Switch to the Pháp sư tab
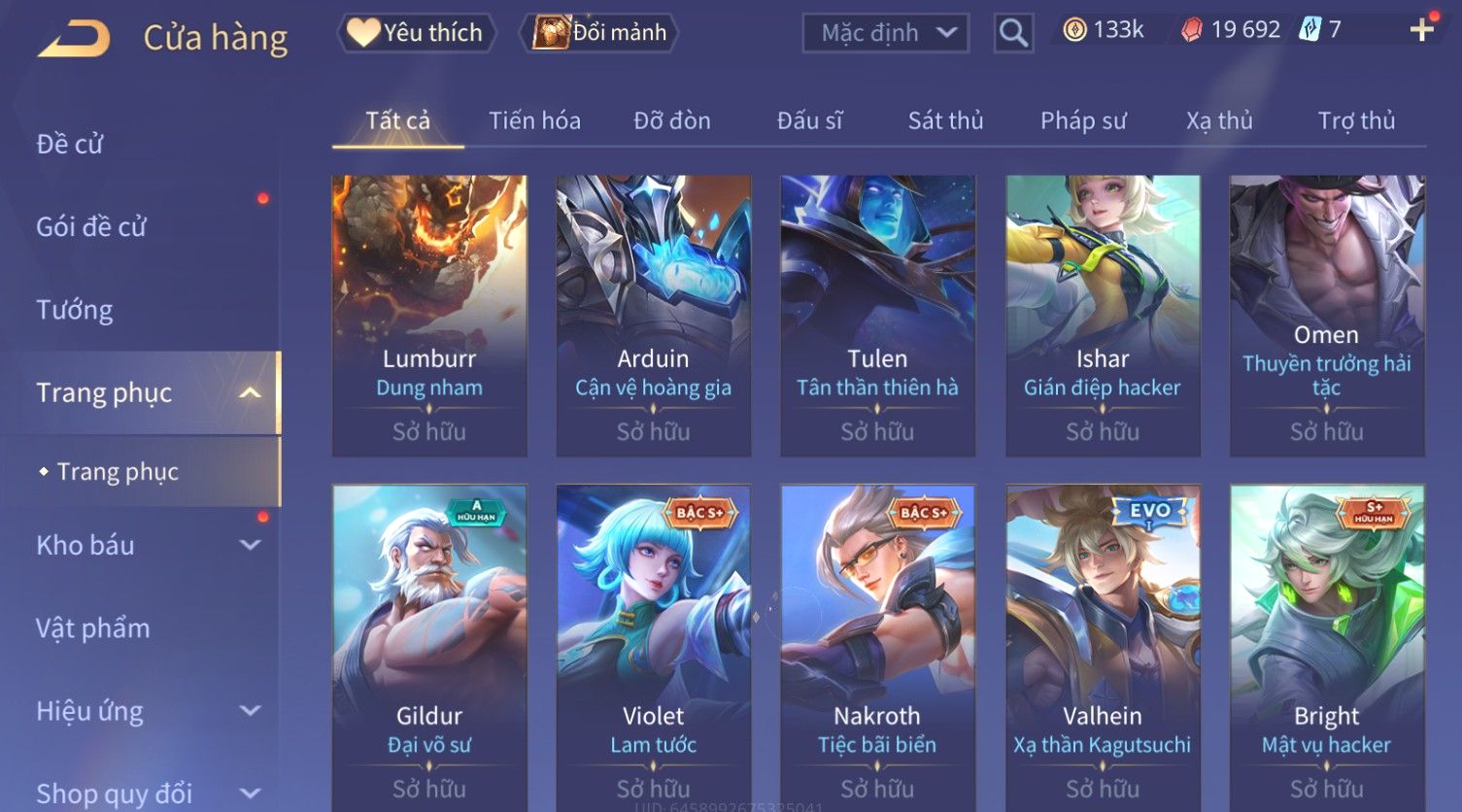The height and width of the screenshot is (812, 1462). coord(1083,120)
